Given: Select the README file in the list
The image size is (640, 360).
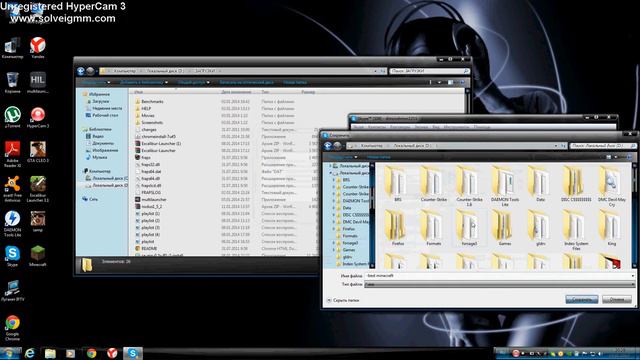Looking at the screenshot, I should [x=149, y=249].
